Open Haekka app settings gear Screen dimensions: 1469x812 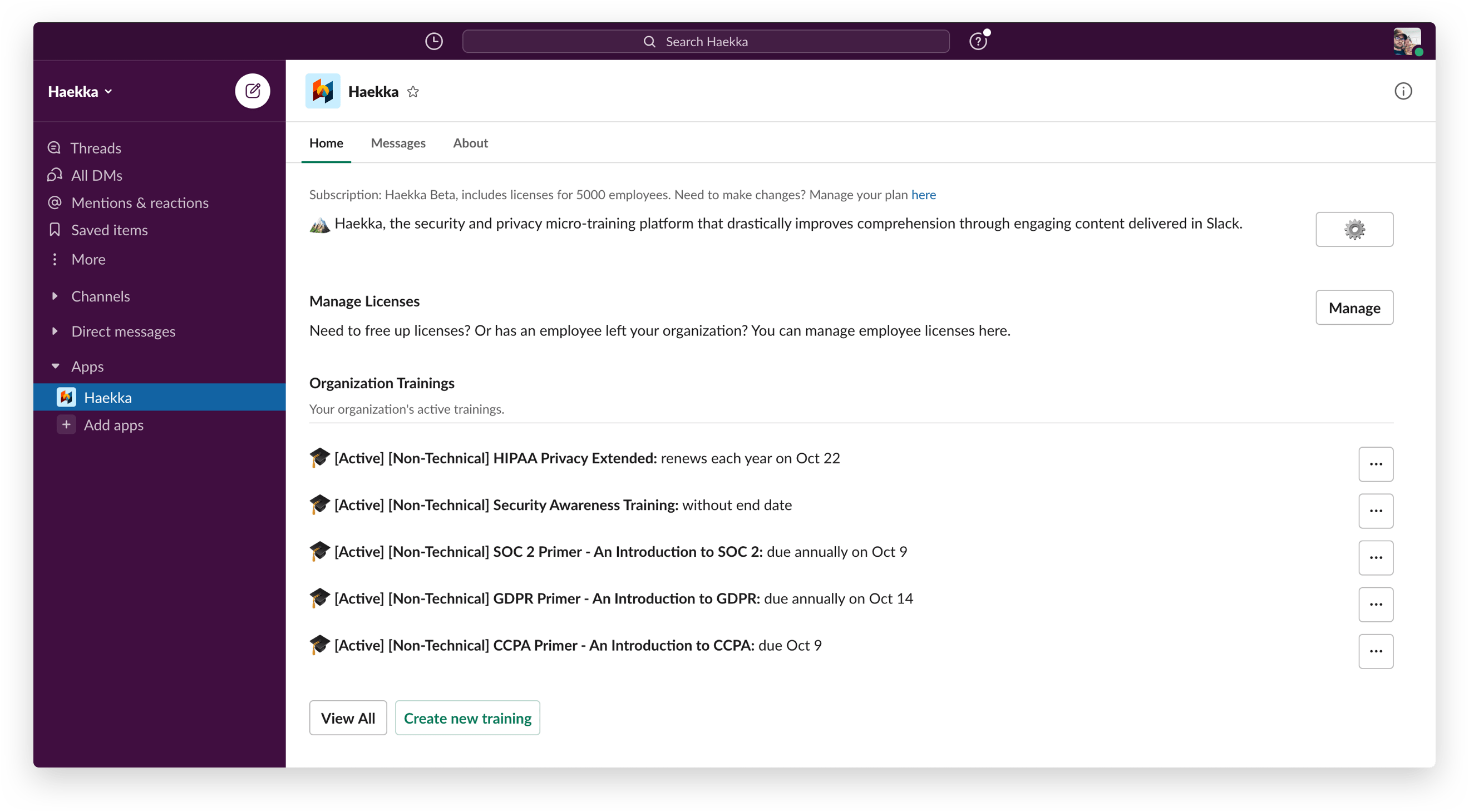click(x=1354, y=229)
